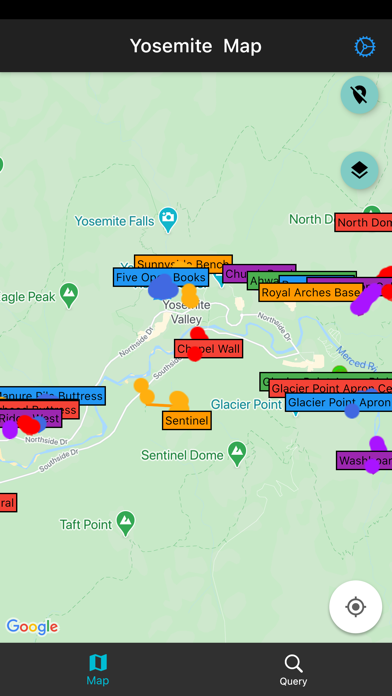Select the Royal Arches Base label
Screen dimensions: 392x696
click(311, 293)
